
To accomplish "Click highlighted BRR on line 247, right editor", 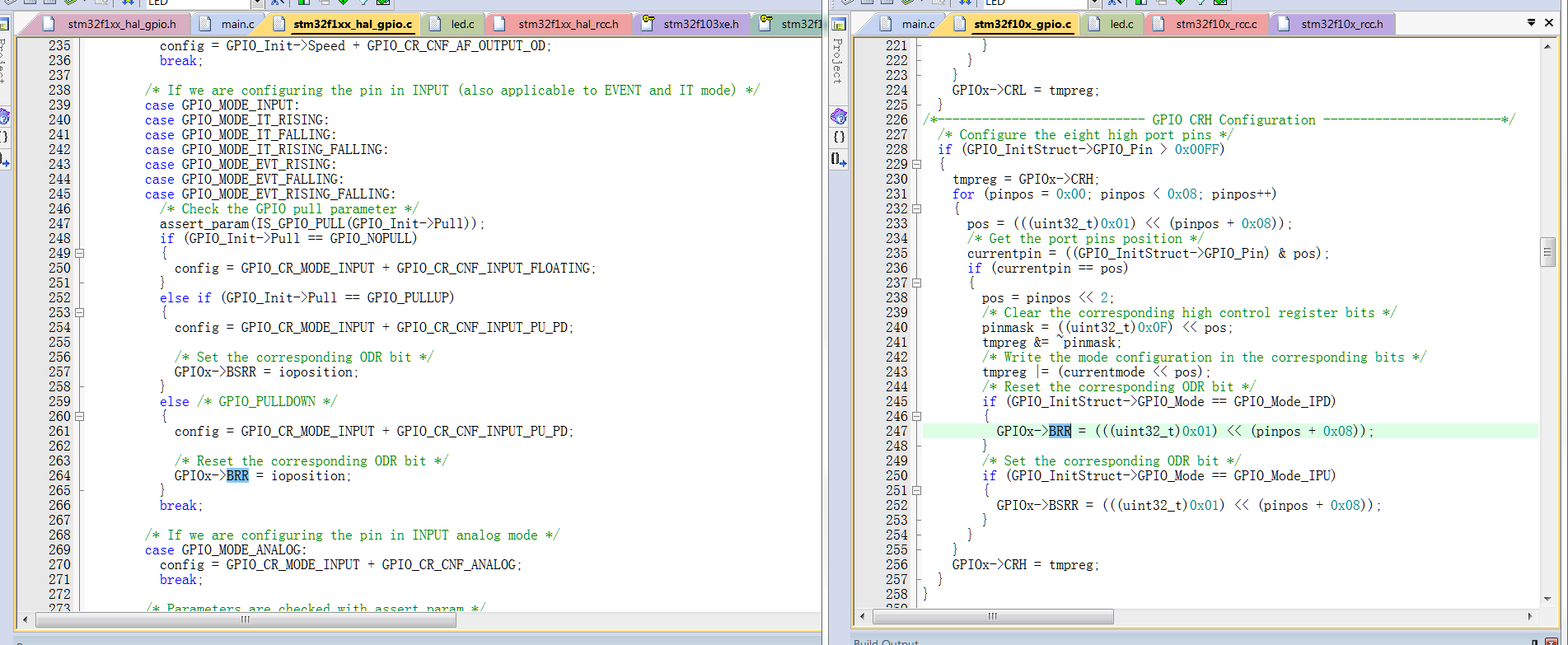I will click(x=1060, y=432).
